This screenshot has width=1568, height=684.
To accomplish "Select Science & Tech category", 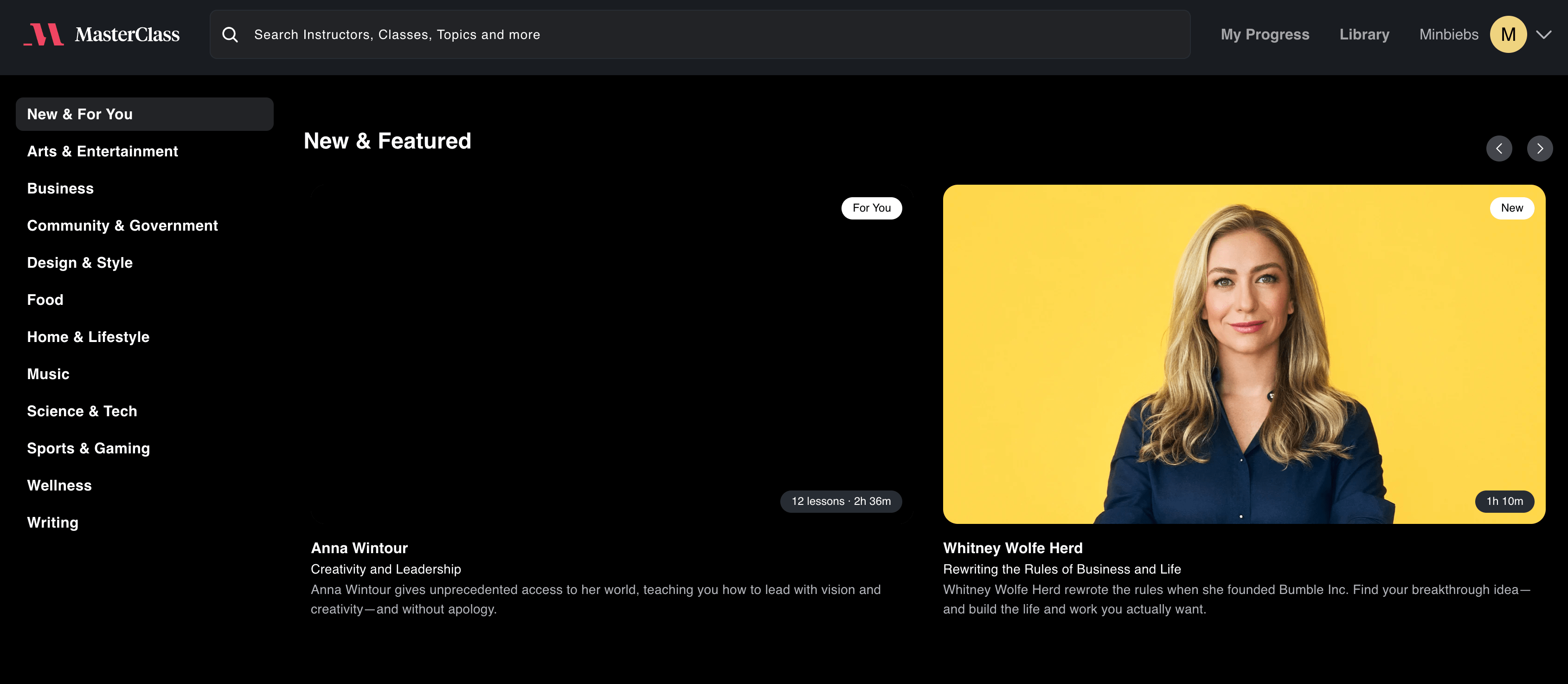I will tap(82, 411).
